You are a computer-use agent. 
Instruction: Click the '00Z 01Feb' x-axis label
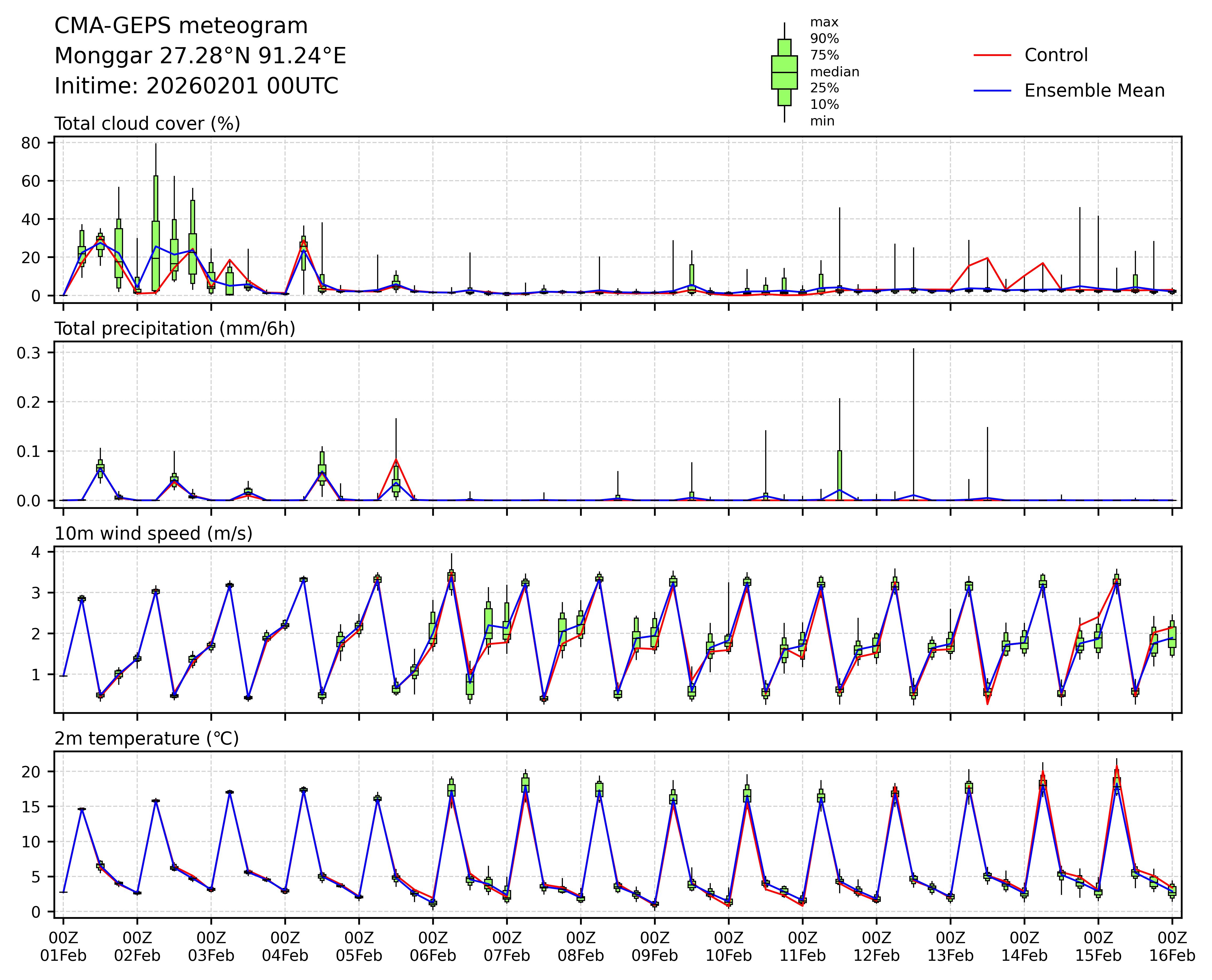click(63, 947)
